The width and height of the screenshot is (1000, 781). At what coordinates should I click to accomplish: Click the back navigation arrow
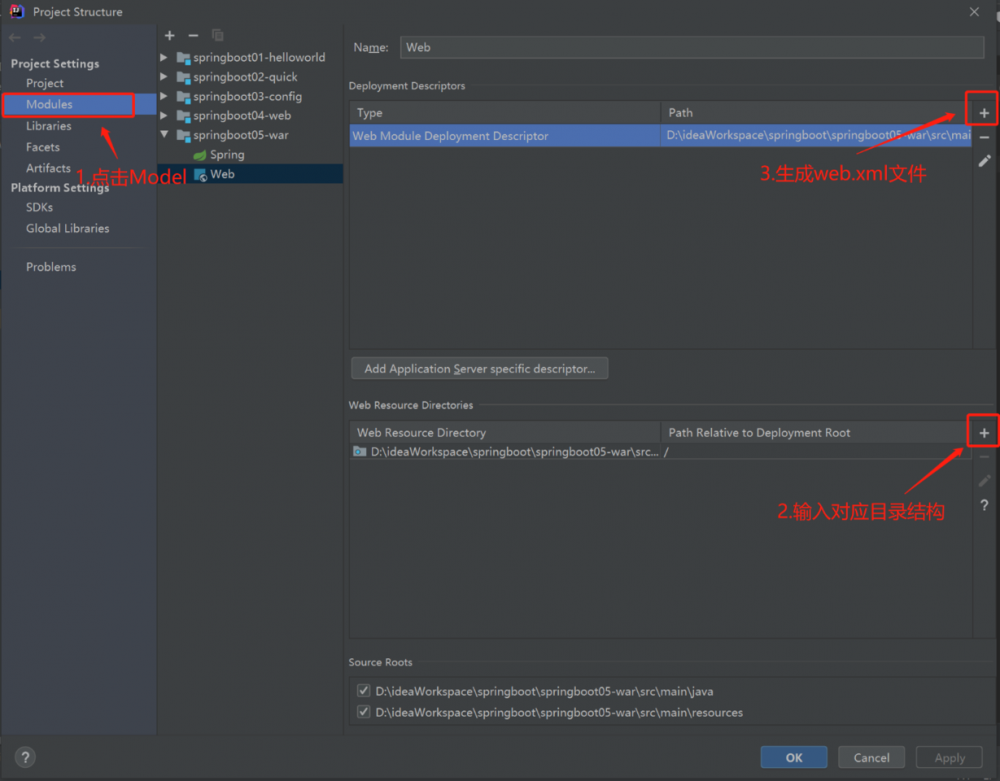click(x=15, y=38)
